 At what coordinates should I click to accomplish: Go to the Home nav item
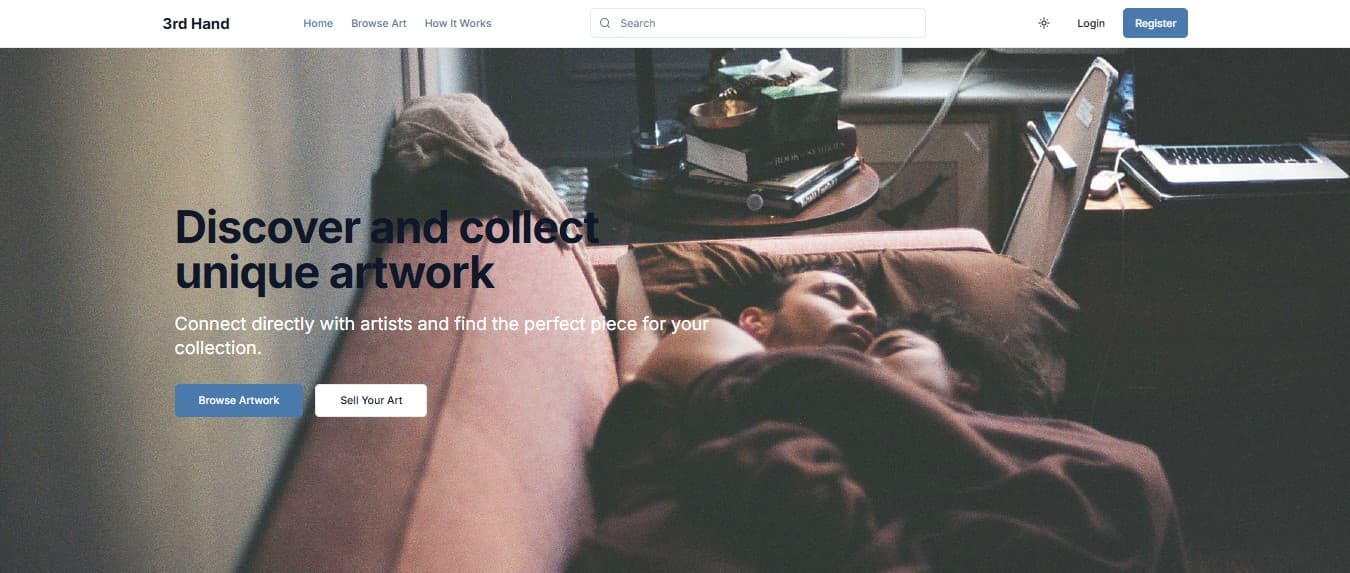[318, 23]
